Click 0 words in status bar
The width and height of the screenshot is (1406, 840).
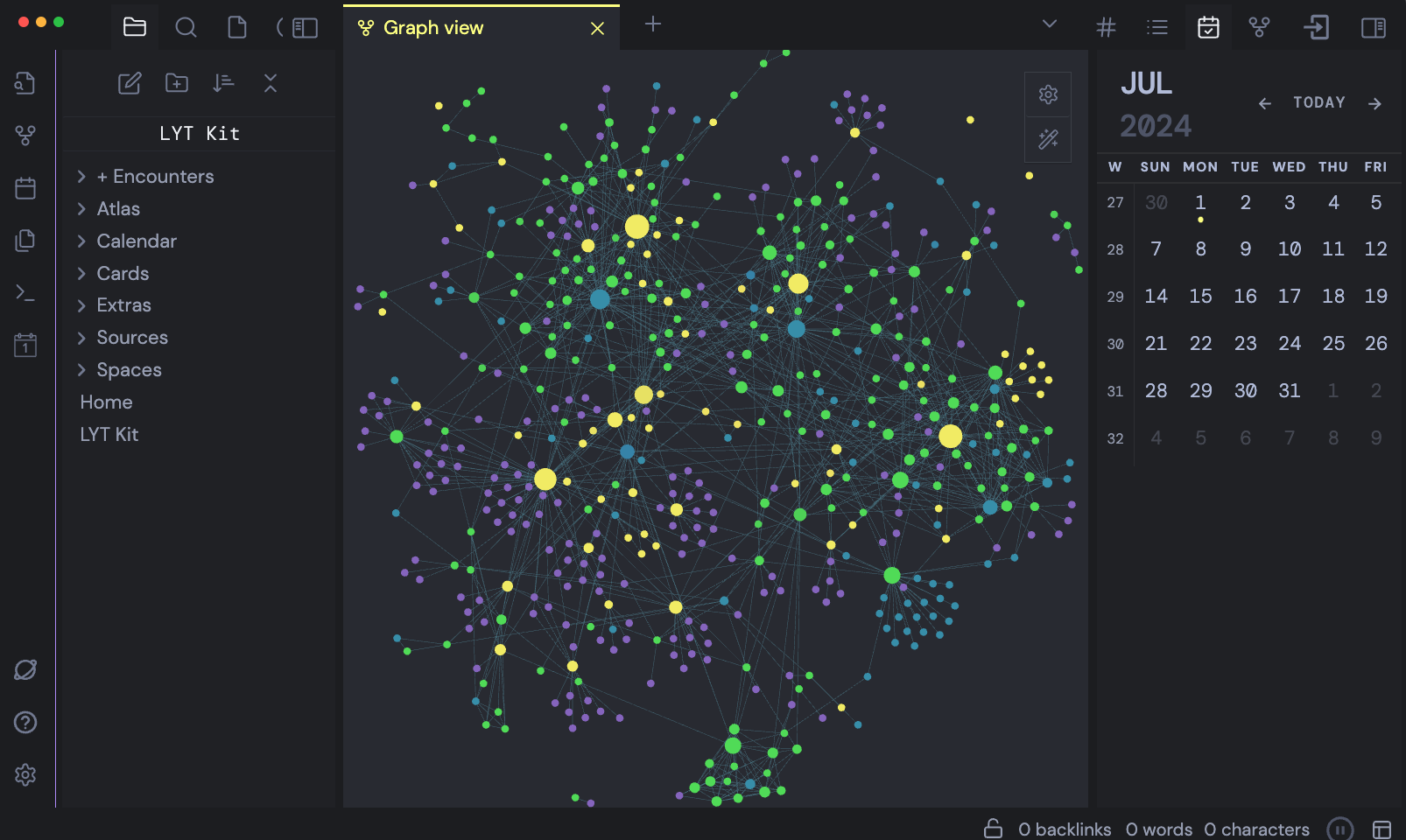pyautogui.click(x=1159, y=829)
